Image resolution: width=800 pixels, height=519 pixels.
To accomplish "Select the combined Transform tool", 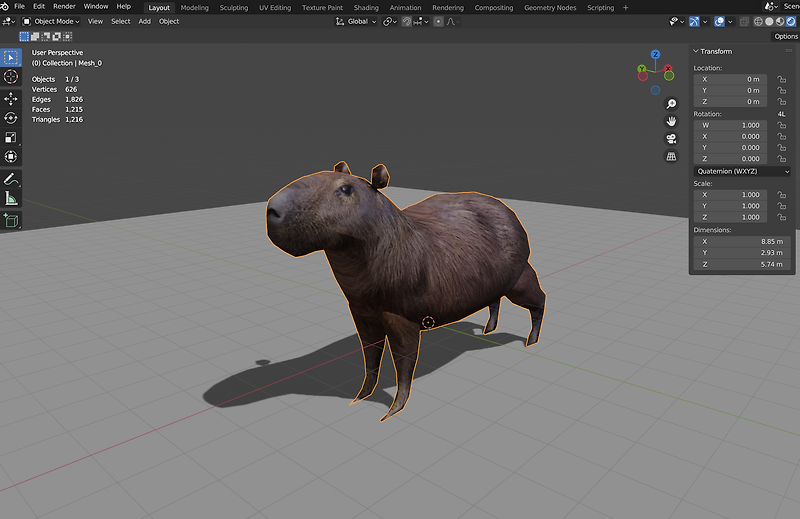I will [x=11, y=157].
